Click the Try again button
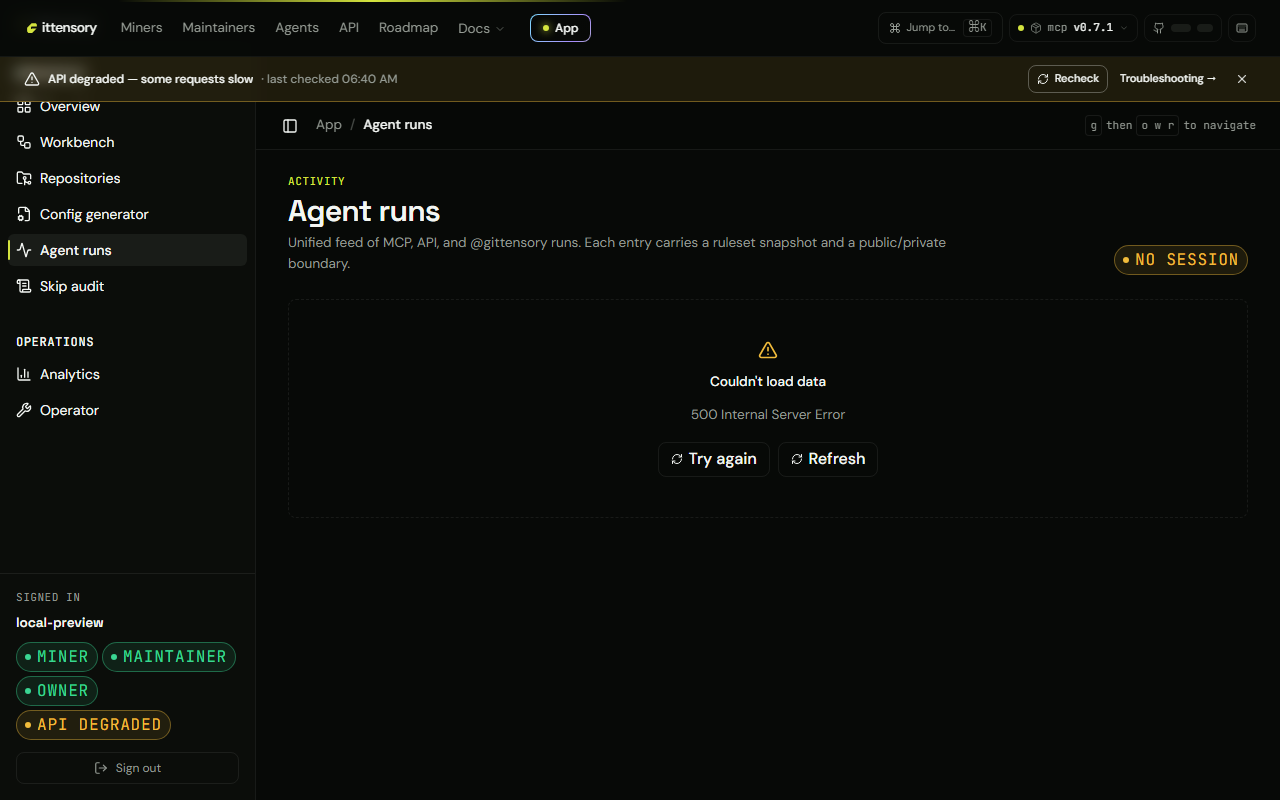This screenshot has height=800, width=1280. 714,459
